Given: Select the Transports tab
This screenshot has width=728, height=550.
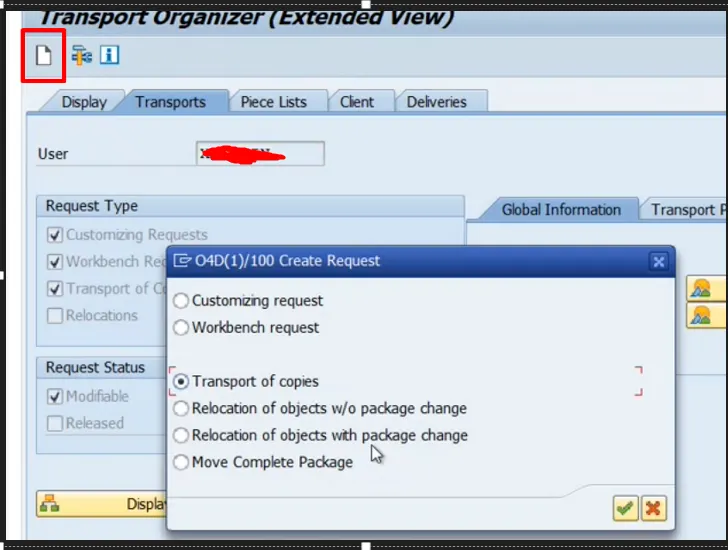Looking at the screenshot, I should point(170,102).
